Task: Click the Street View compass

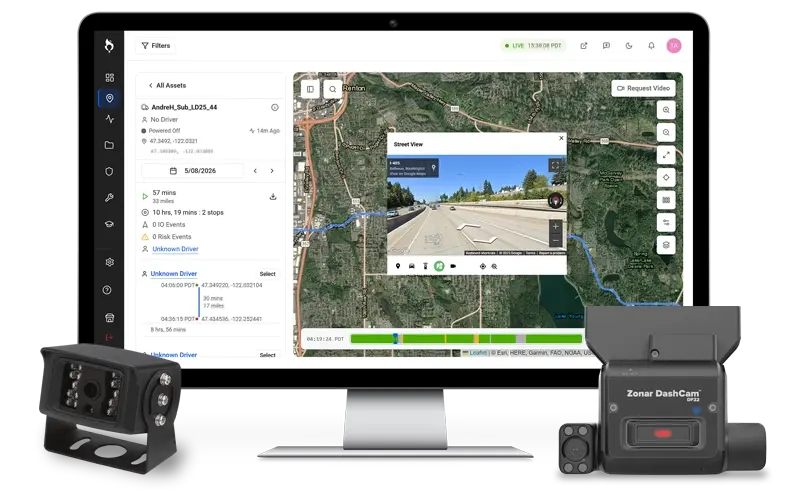Action: (x=555, y=201)
